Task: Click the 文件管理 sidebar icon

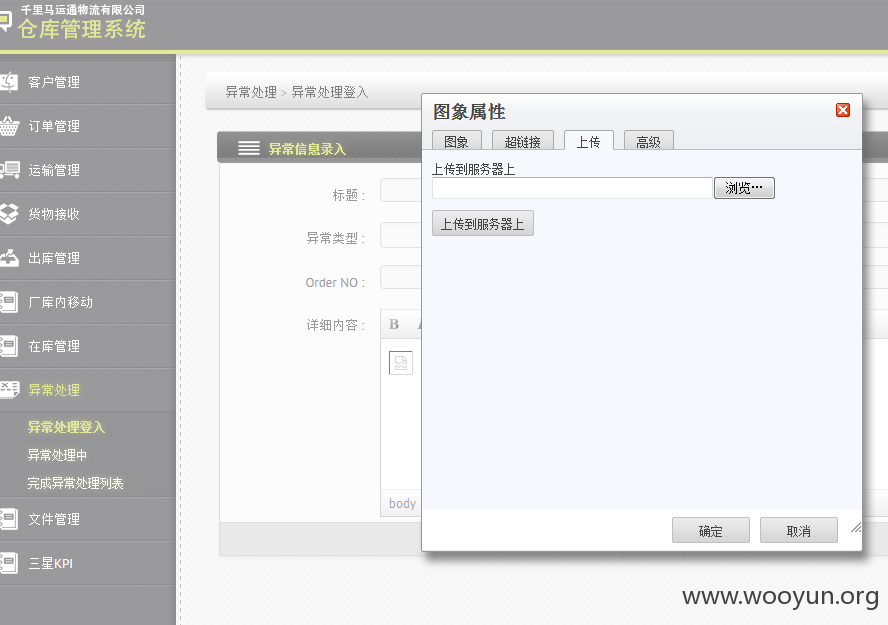Action: point(8,519)
